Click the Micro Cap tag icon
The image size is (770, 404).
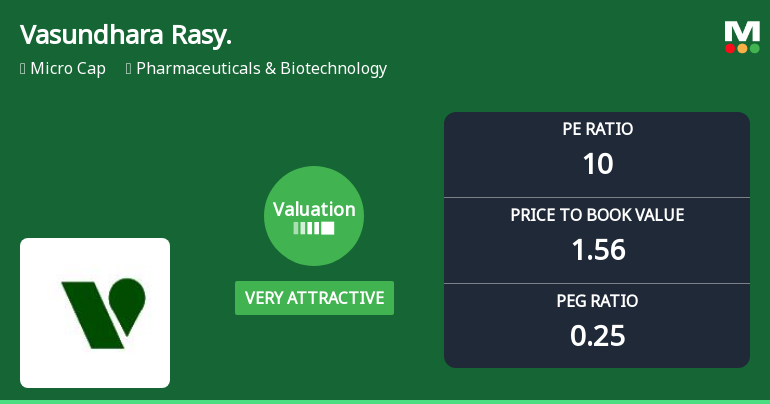pyautogui.click(x=23, y=69)
